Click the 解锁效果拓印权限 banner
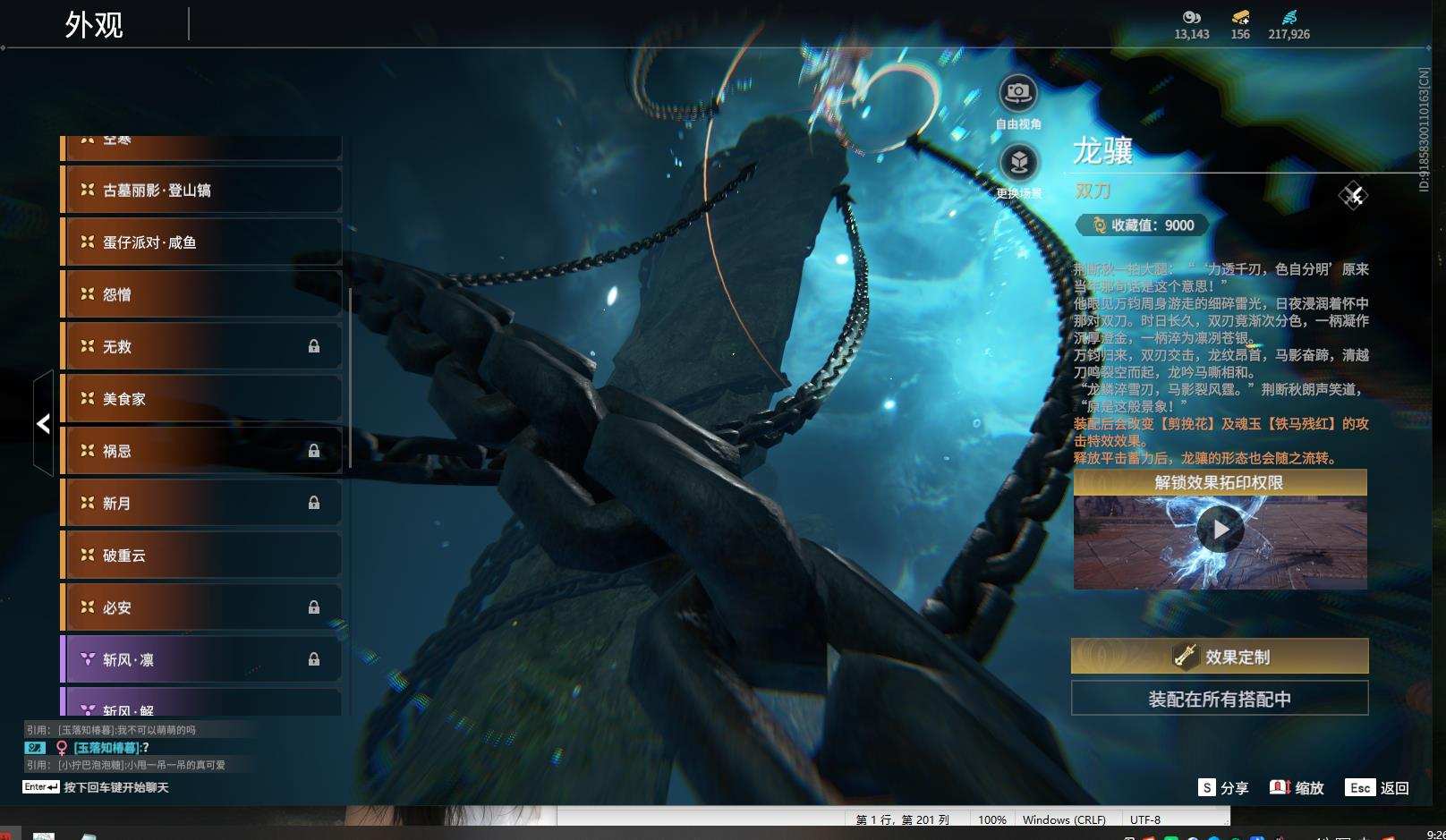1446x840 pixels. click(x=1220, y=482)
